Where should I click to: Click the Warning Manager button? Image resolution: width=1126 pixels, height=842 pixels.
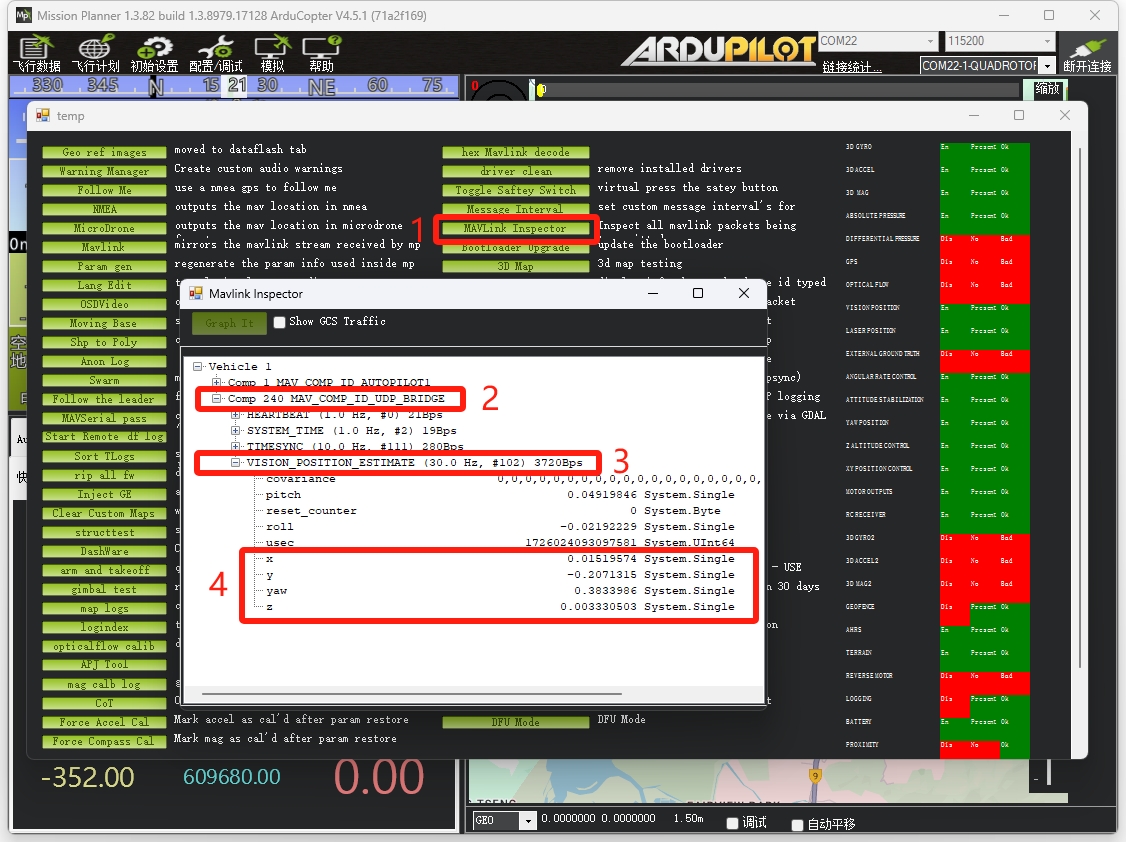click(104, 171)
